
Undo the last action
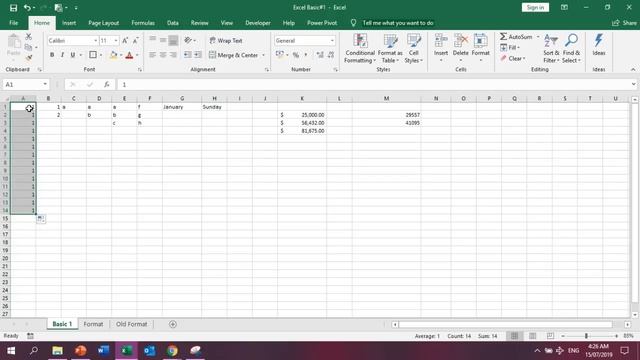click(27, 8)
